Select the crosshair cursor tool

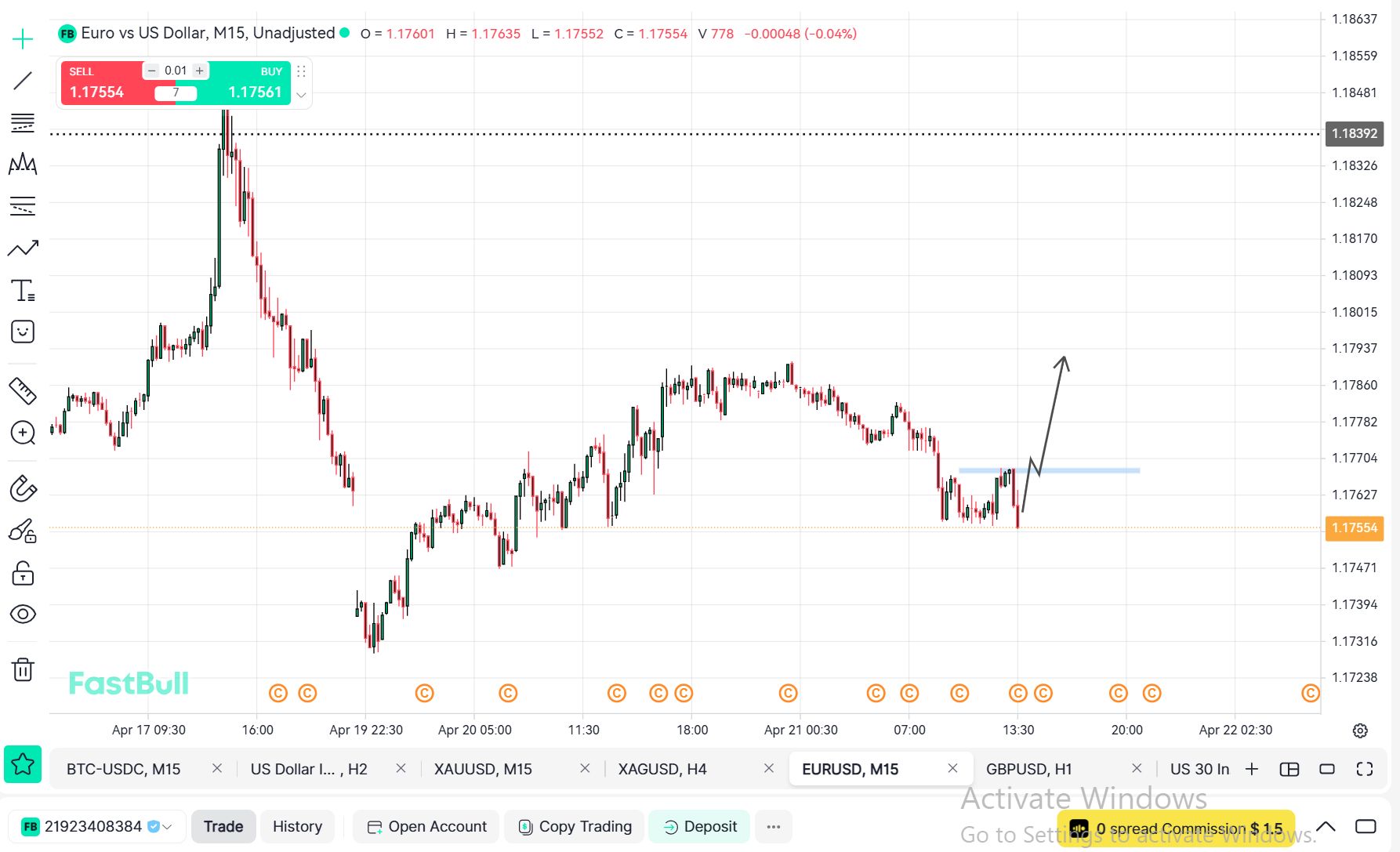[23, 39]
